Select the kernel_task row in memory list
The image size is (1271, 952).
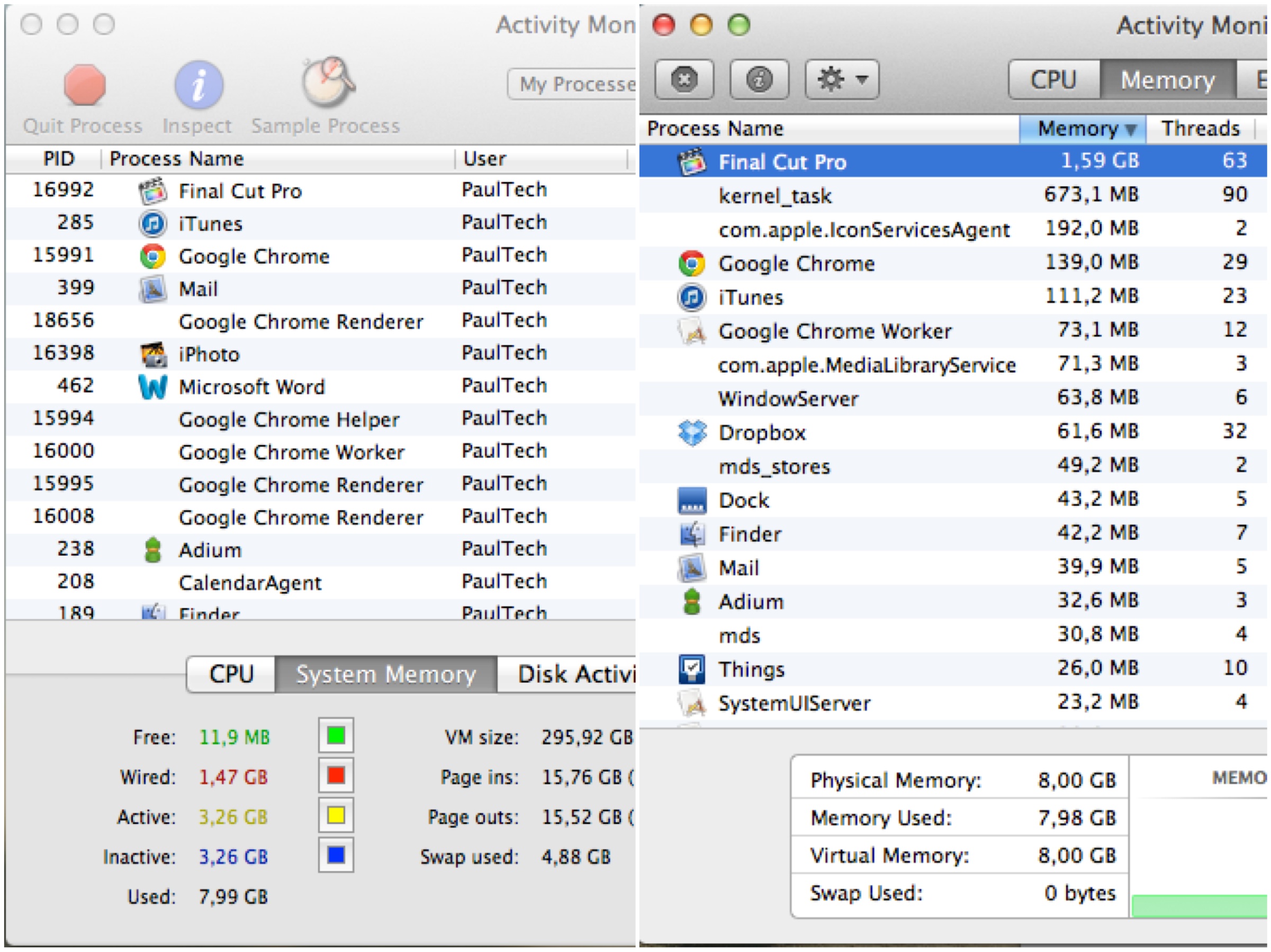[774, 196]
